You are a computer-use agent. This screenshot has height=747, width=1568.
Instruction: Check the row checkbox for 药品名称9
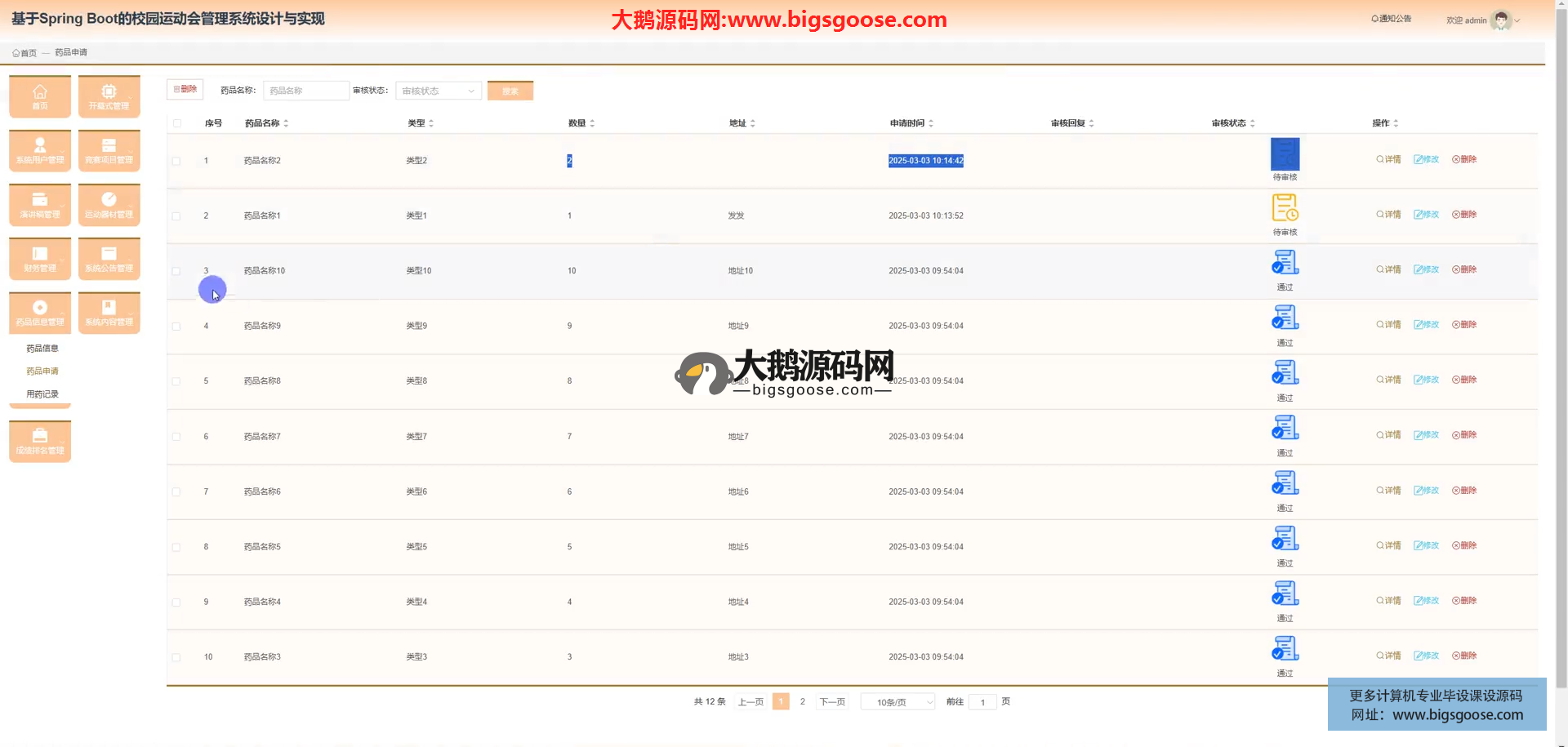tap(176, 327)
